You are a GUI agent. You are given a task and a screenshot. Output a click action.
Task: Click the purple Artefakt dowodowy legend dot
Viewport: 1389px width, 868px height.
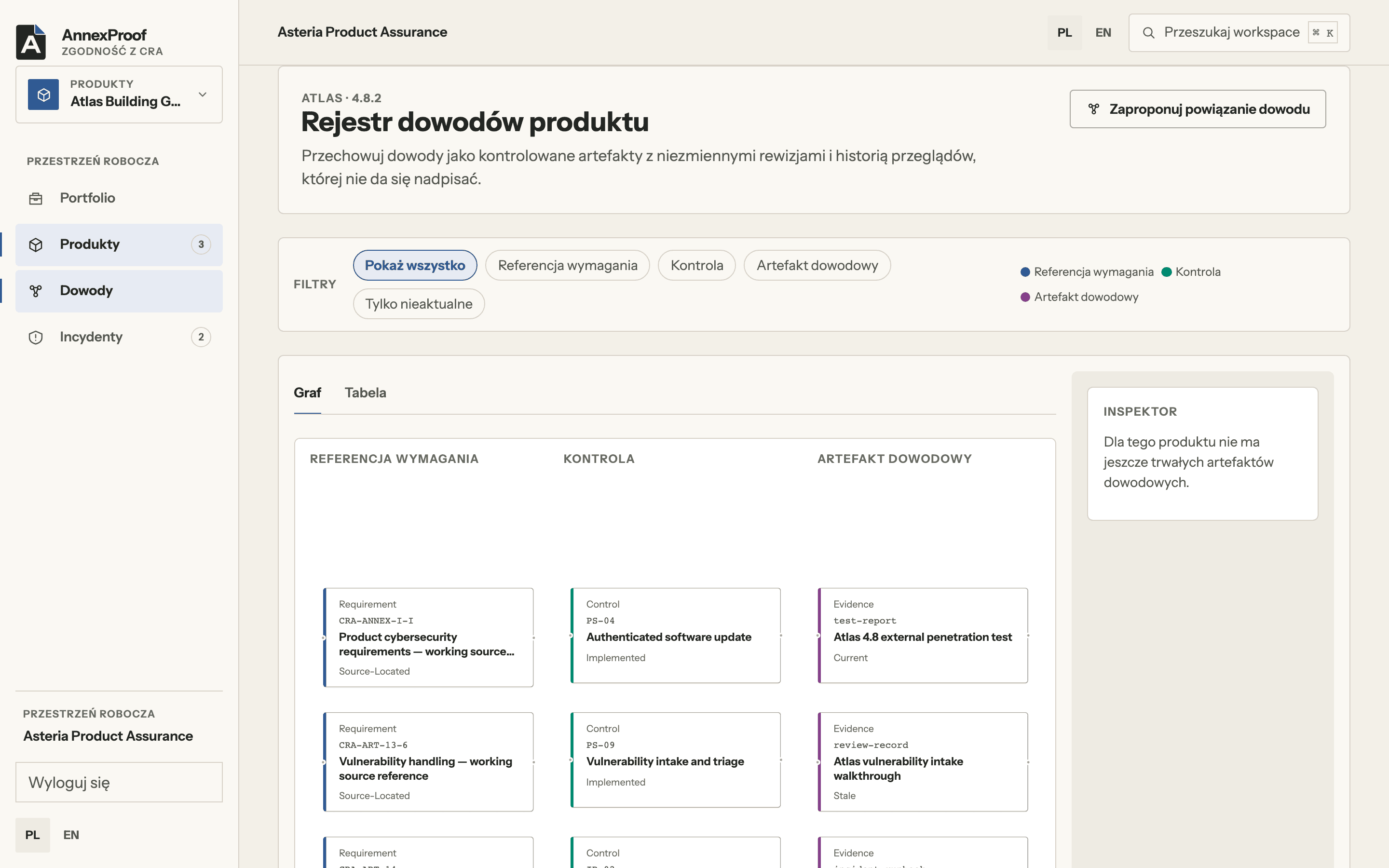[1025, 298]
